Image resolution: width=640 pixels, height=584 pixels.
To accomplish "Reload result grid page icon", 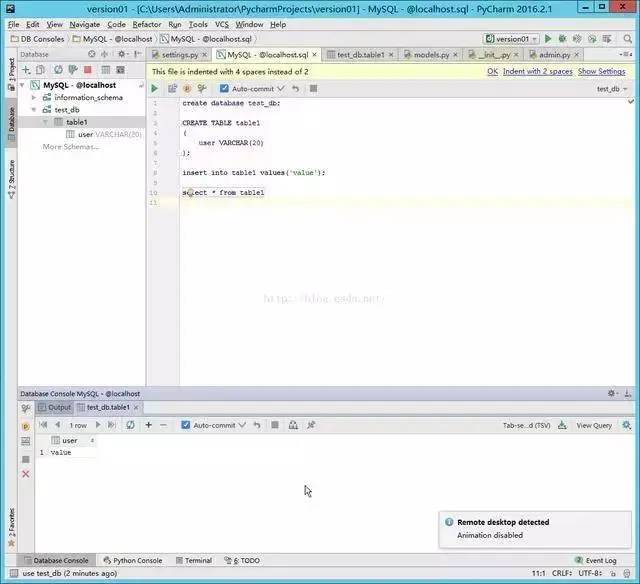I will pos(131,425).
